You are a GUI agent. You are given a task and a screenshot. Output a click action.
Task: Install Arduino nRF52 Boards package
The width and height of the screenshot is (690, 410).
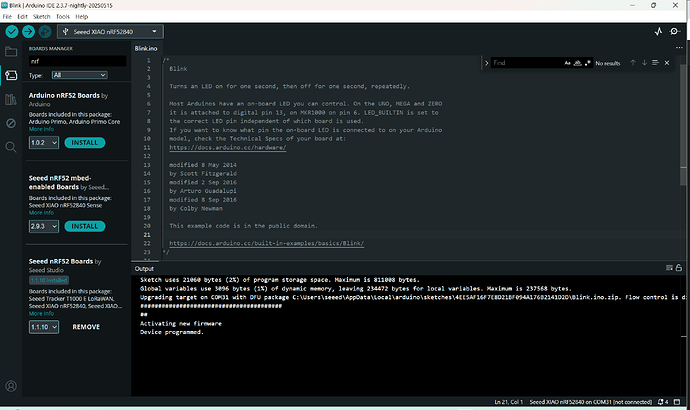point(84,143)
